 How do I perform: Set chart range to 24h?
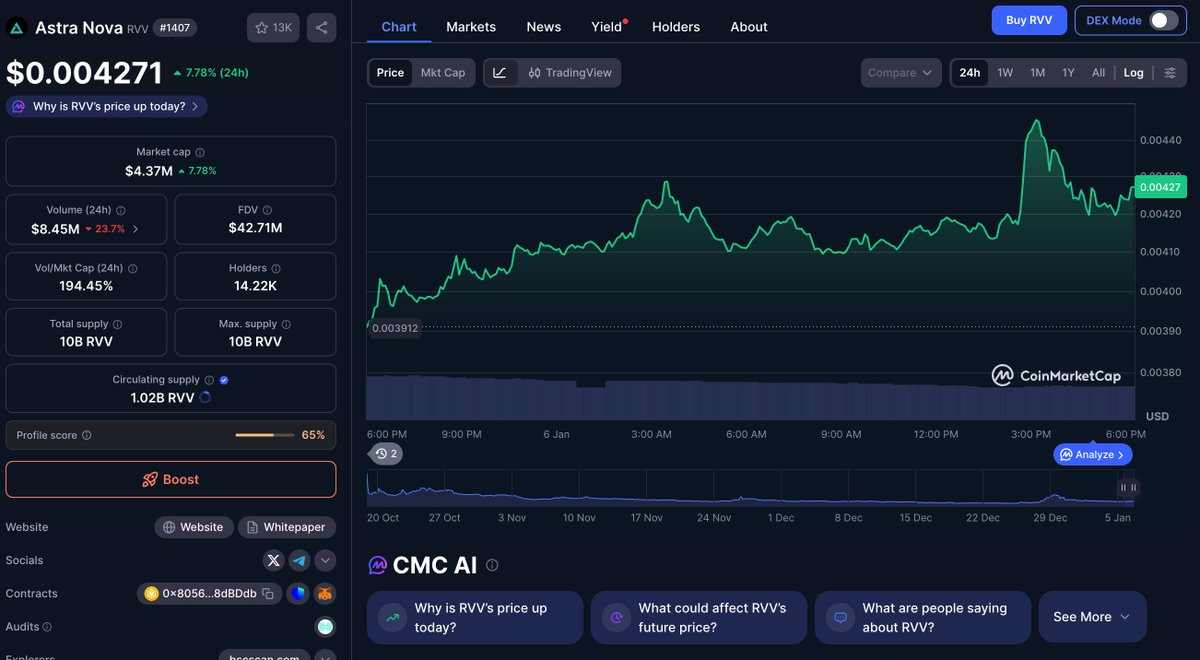tap(970, 73)
